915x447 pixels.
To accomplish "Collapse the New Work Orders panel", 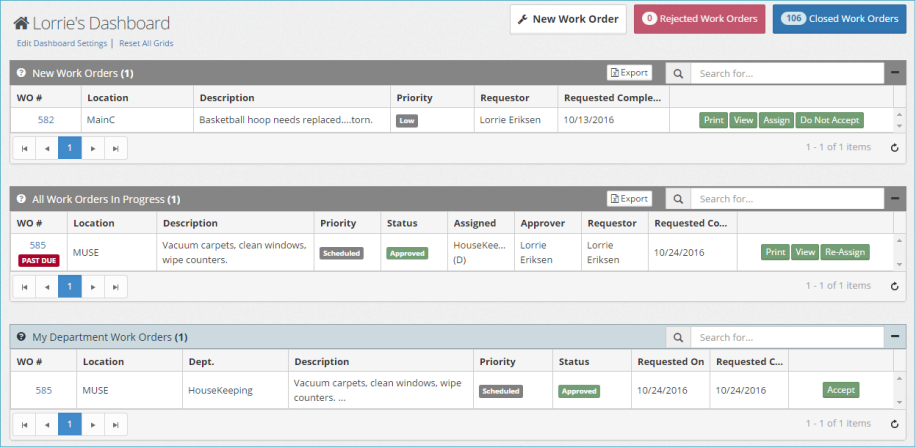I will [x=895, y=73].
